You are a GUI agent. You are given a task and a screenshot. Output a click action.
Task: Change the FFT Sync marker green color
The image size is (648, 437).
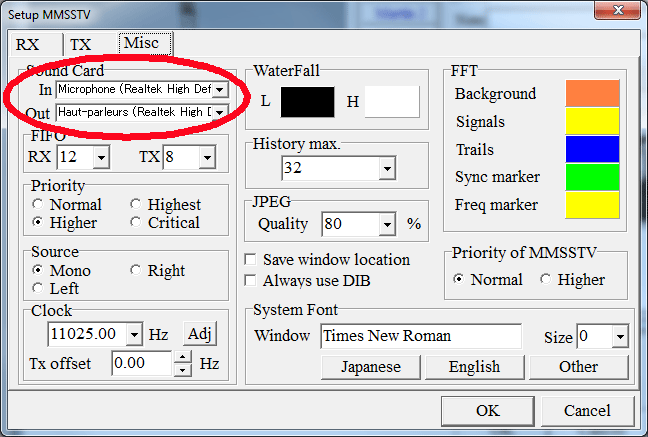(x=592, y=177)
